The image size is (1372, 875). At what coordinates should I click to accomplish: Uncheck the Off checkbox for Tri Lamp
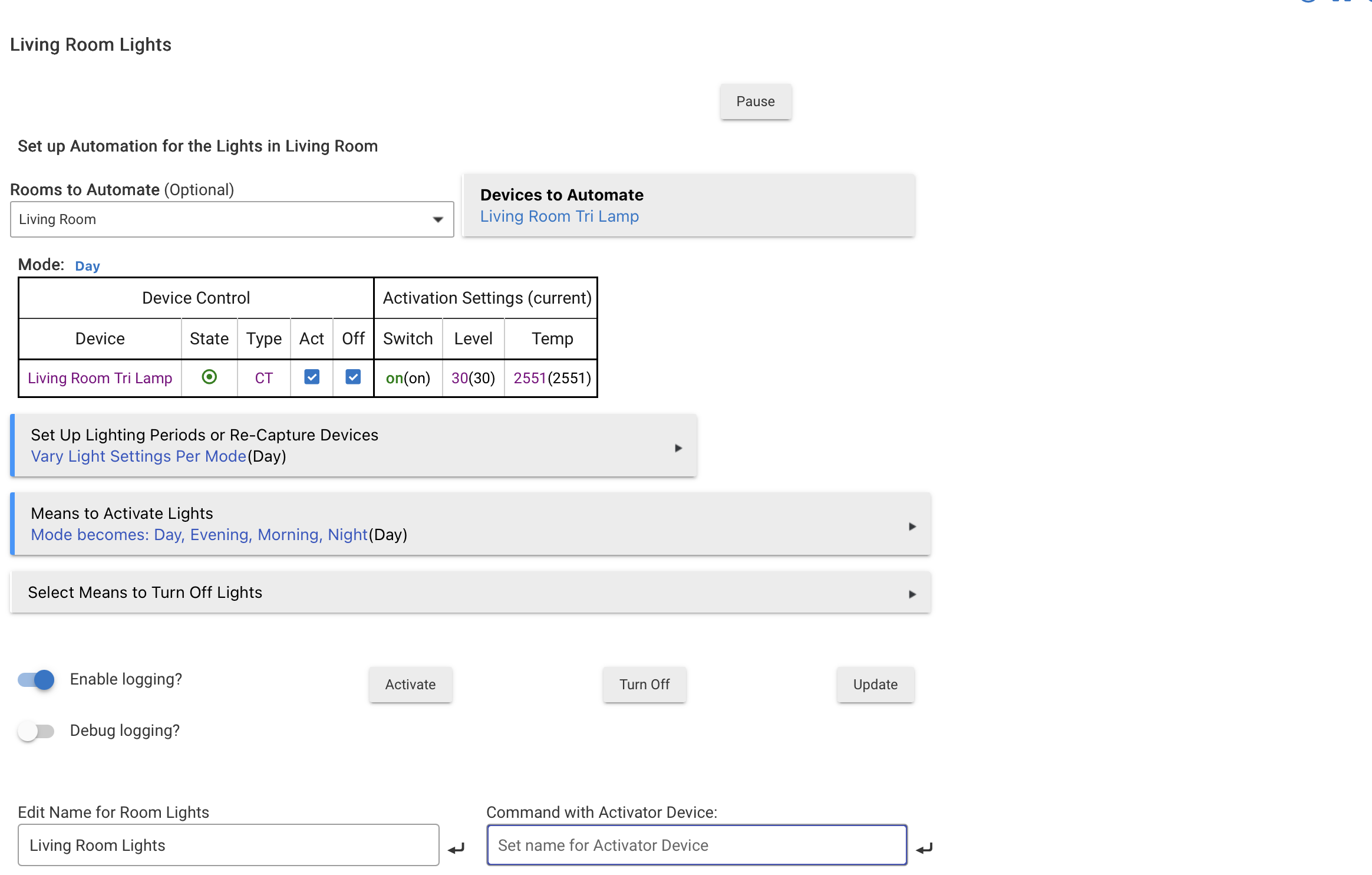coord(353,377)
